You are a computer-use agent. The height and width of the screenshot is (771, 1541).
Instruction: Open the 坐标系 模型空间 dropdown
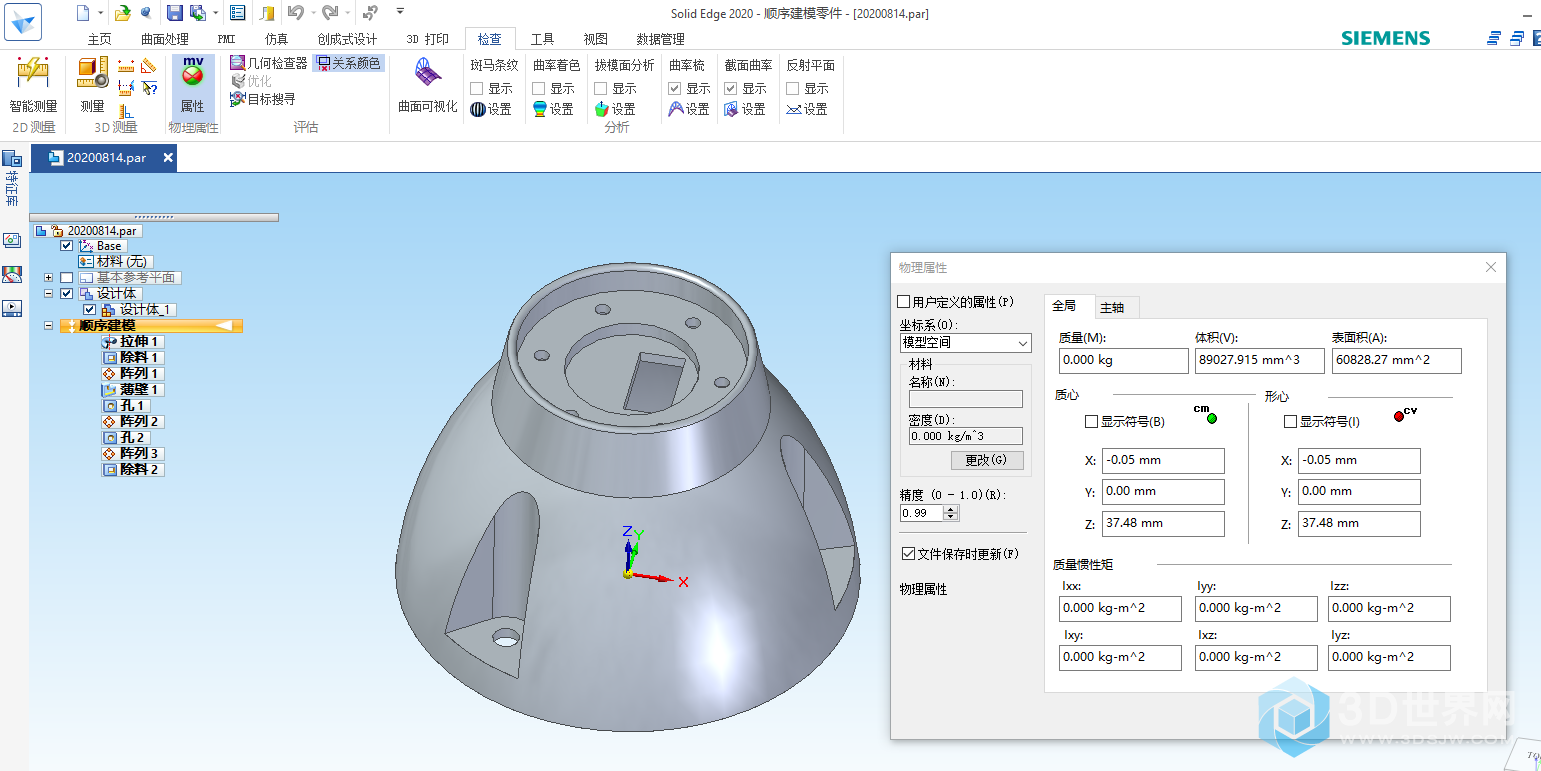966,343
